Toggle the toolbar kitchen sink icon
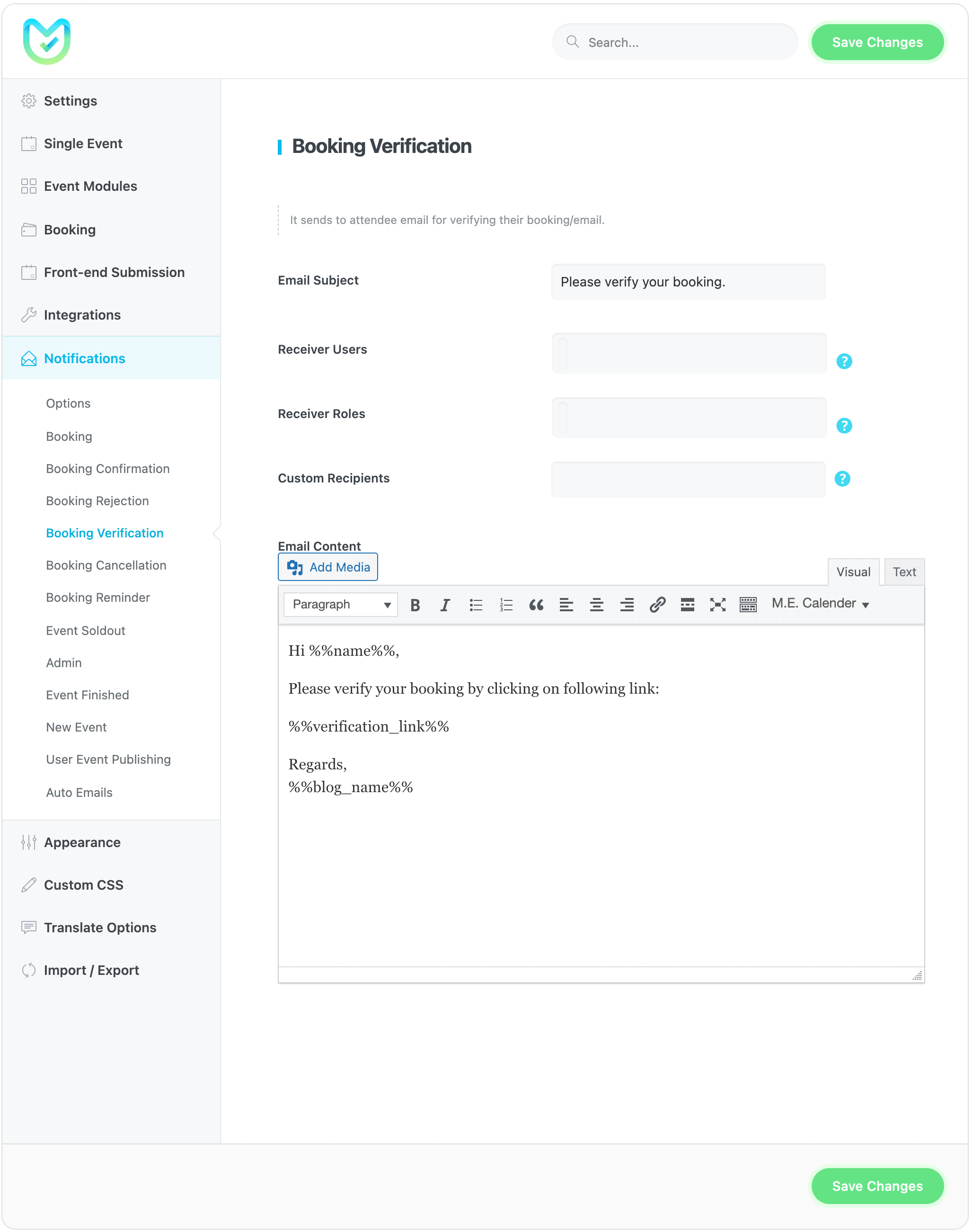 (x=748, y=605)
